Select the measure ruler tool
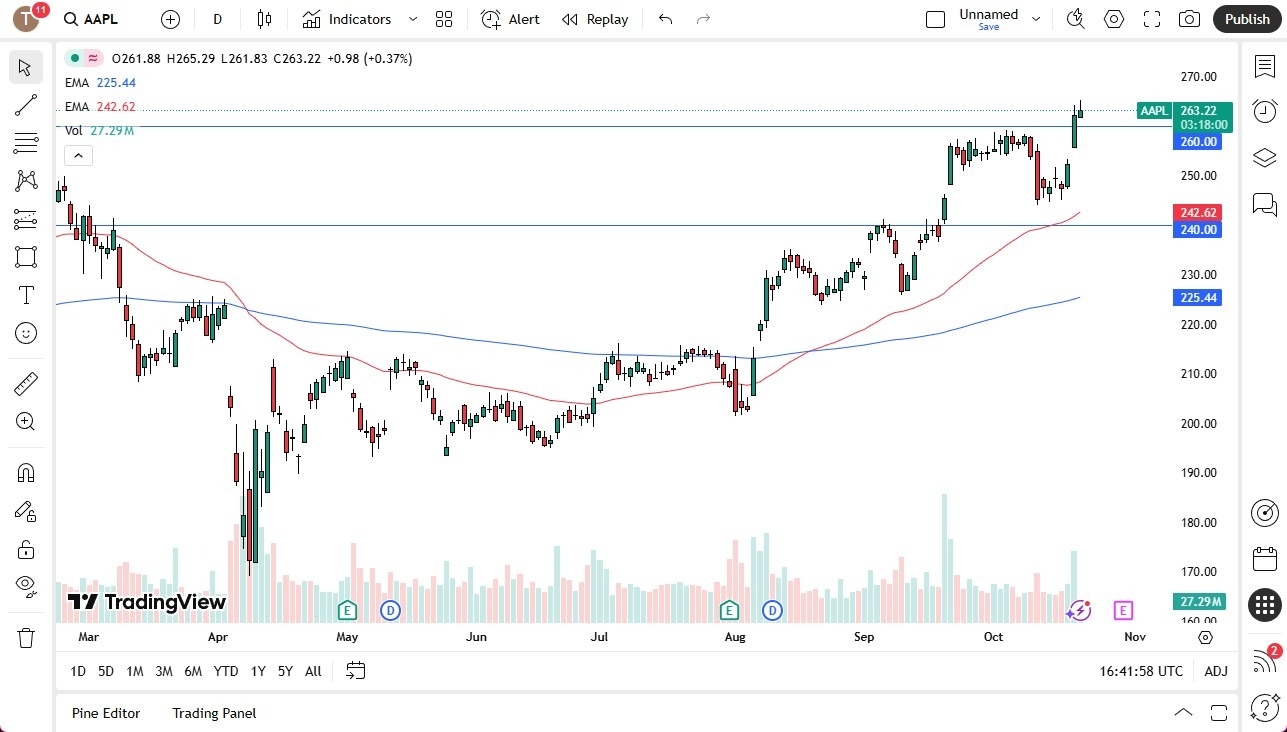 (25, 383)
